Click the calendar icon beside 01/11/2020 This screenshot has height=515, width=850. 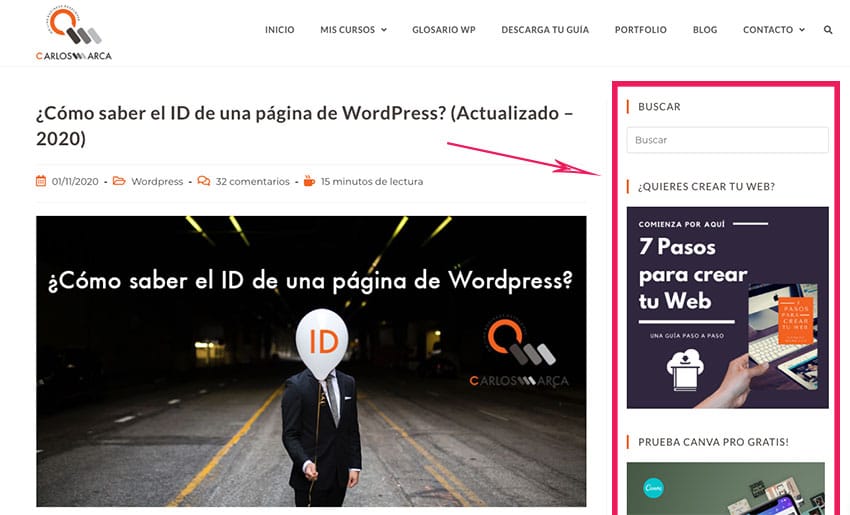(x=41, y=181)
